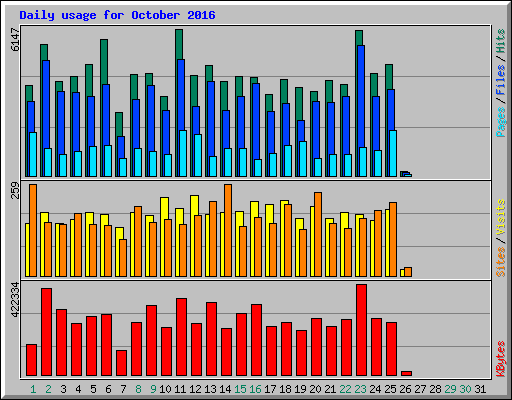Screen dimensions: 512x400
Task: Click the red KBytes bar for day 23
Action: [361, 330]
